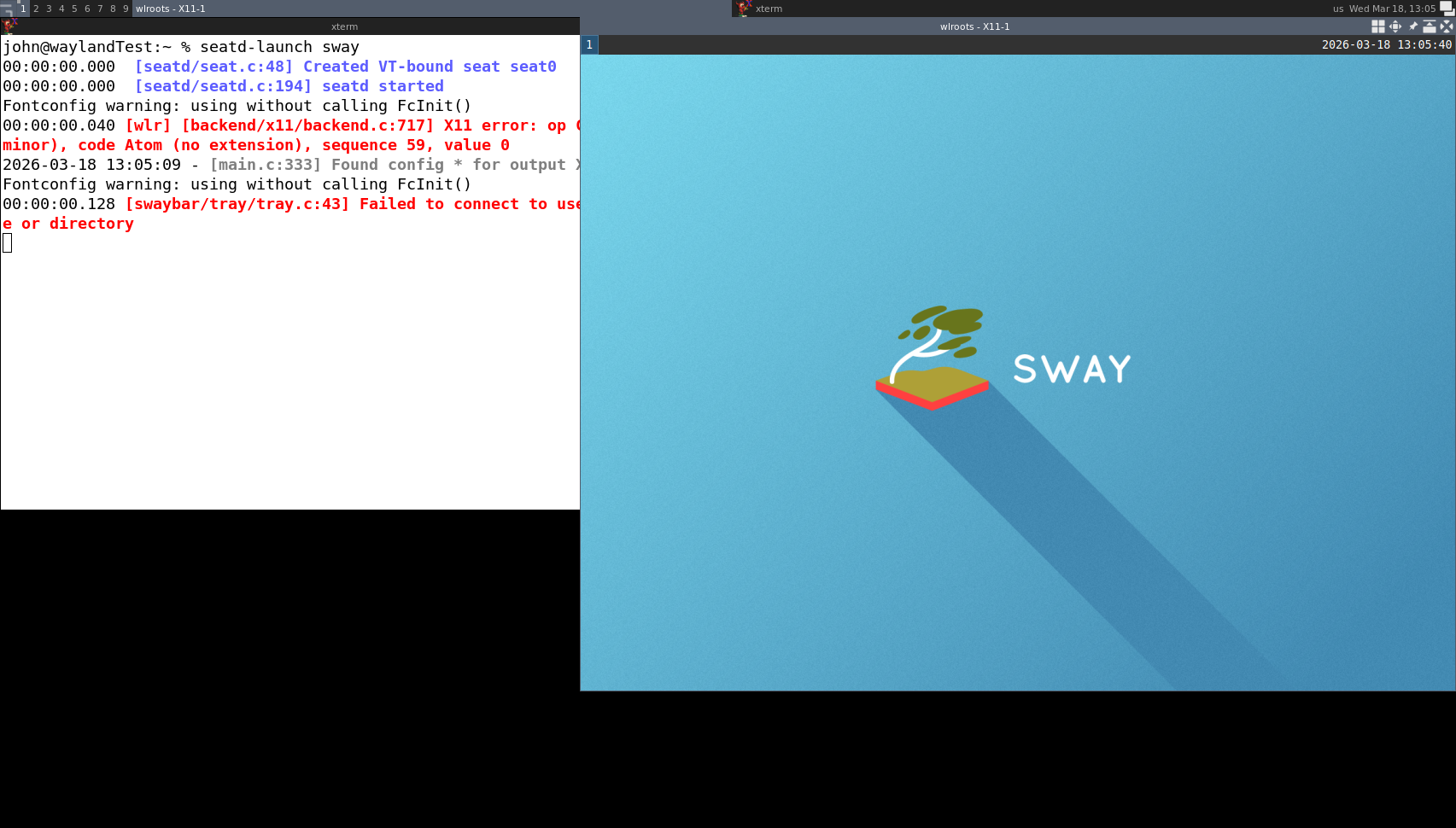Select sway workspace 1 button
Viewport: 1456px width, 828px height.
point(589,44)
